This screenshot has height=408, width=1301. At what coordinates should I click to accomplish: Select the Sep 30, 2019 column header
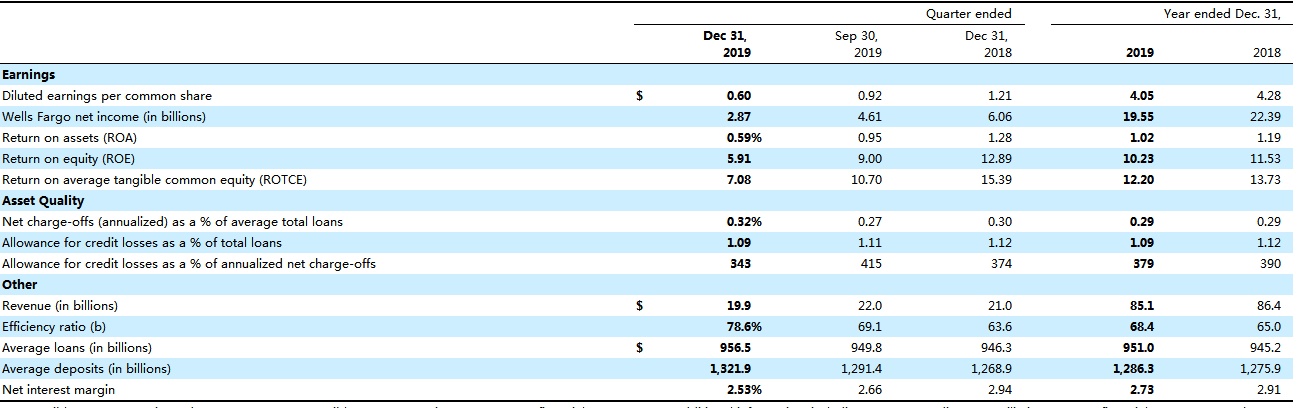862,44
